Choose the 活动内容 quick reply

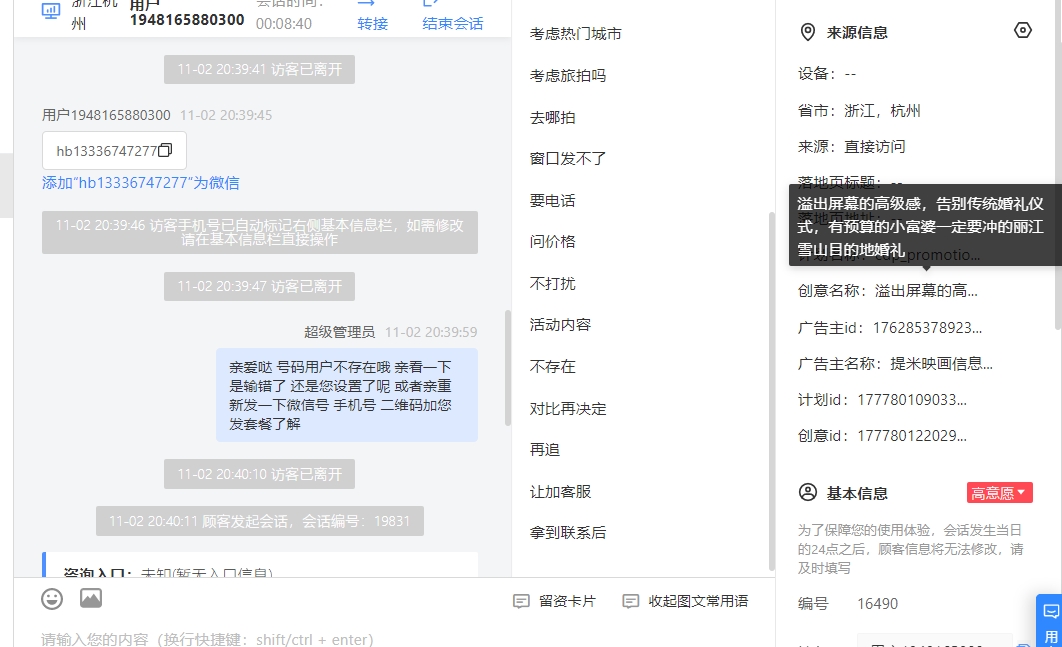click(x=560, y=325)
